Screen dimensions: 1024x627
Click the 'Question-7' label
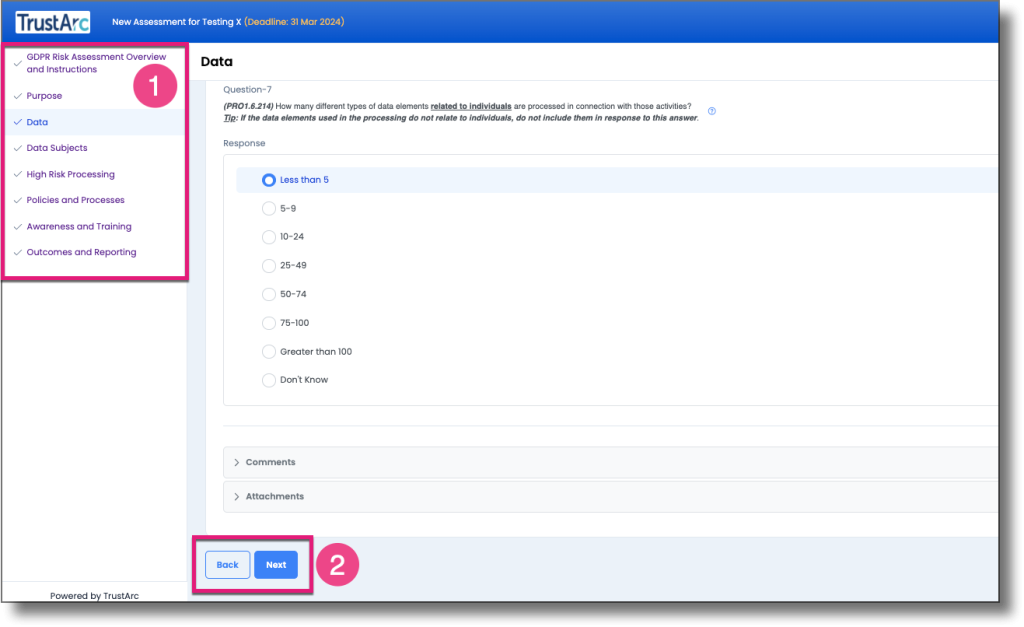(248, 89)
